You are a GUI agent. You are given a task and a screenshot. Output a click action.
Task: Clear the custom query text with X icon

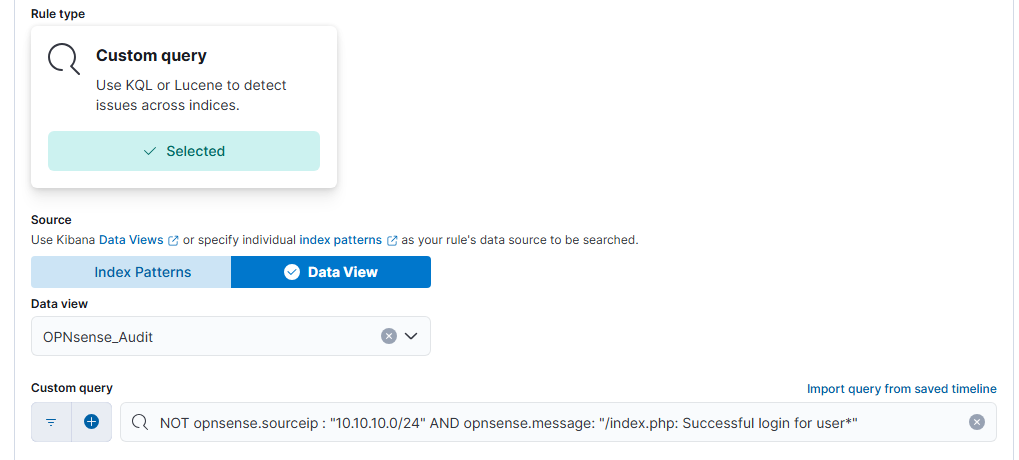[977, 422]
